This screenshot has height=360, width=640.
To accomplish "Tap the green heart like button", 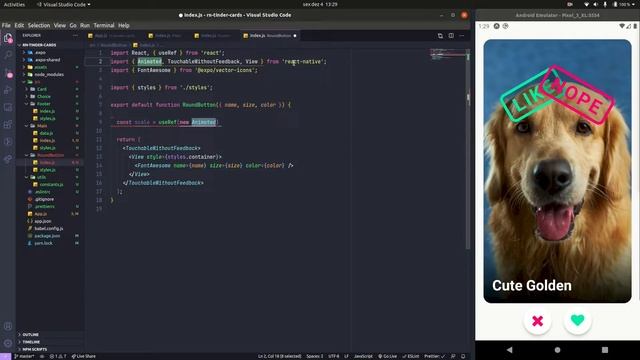I will (x=577, y=320).
